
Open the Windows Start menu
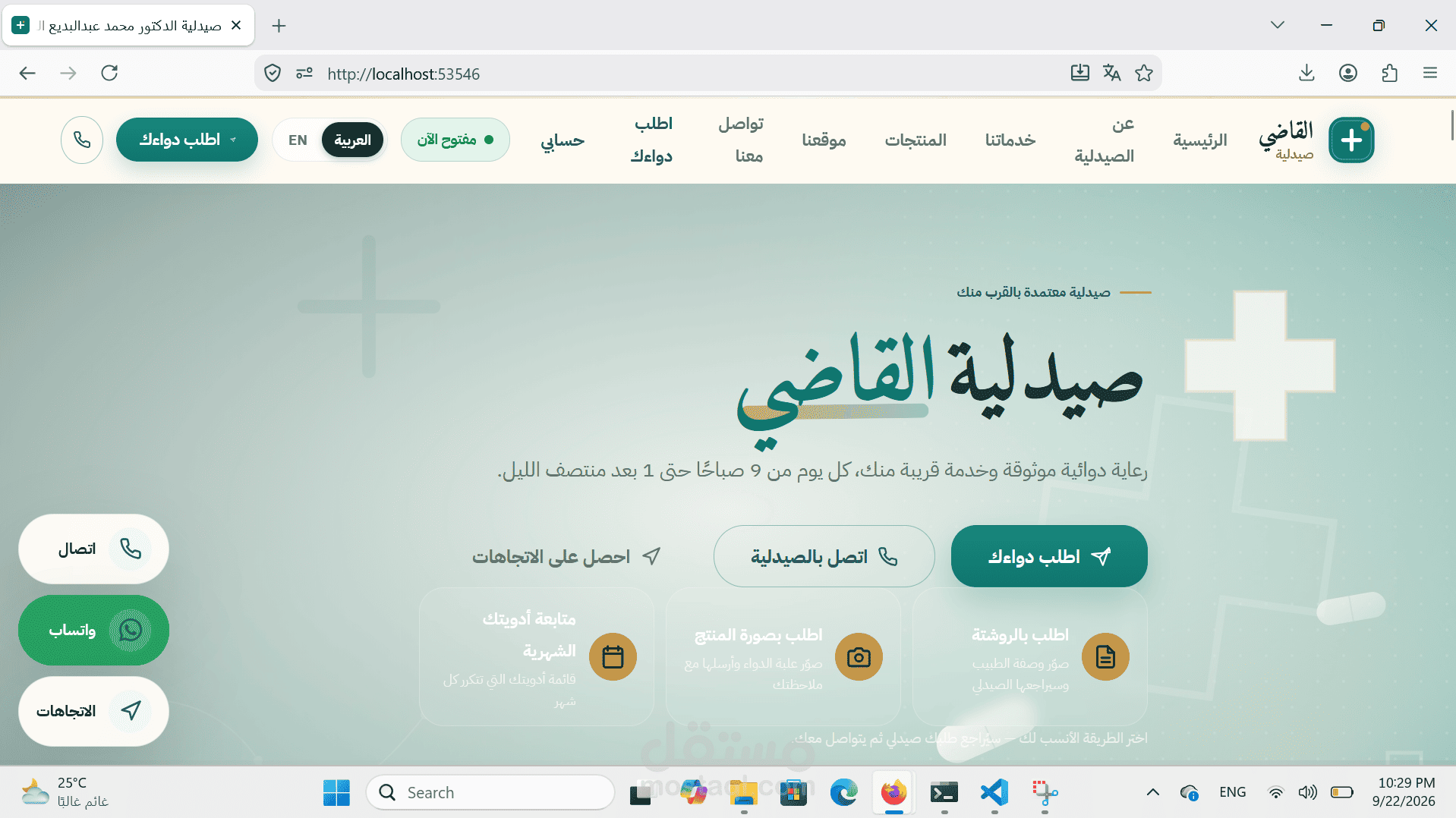coord(336,792)
